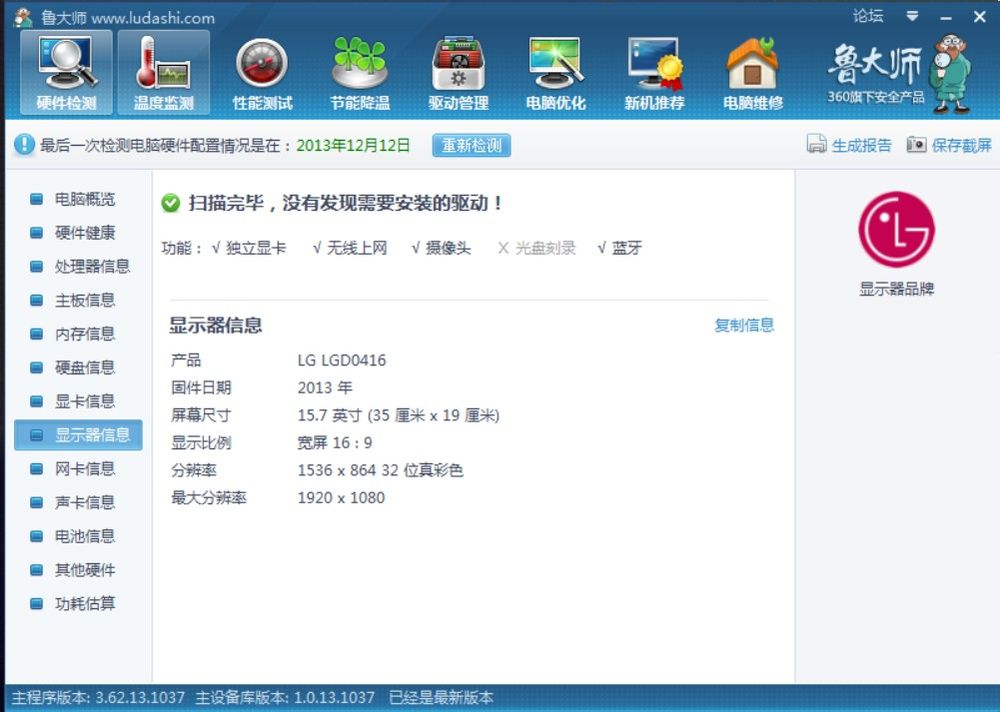The image size is (1000, 712).
Task: Click 保存截屏 save screenshot text
Action: point(961,145)
